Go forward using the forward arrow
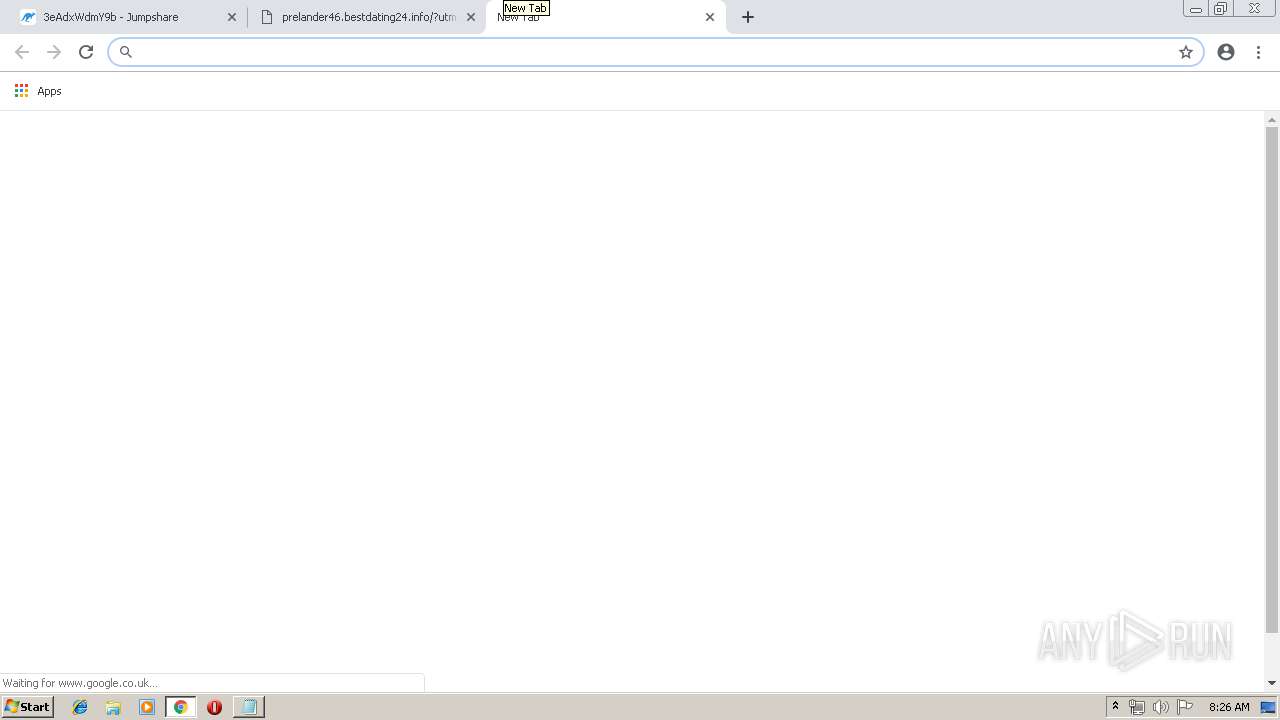The height and width of the screenshot is (720, 1280). pos(54,52)
